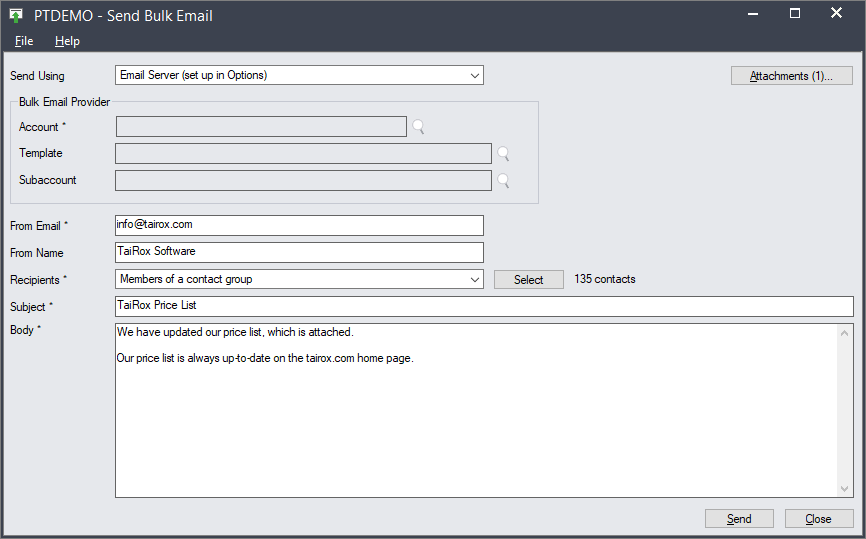Open the Help menu
Image resolution: width=866 pixels, height=539 pixels.
67,41
